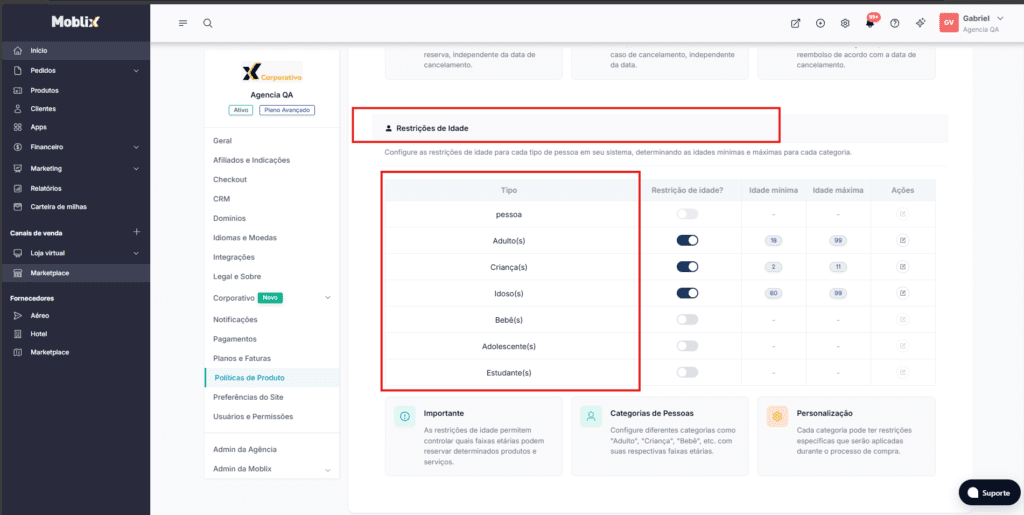Click the Moblix logo
1024x515 pixels.
(76, 22)
